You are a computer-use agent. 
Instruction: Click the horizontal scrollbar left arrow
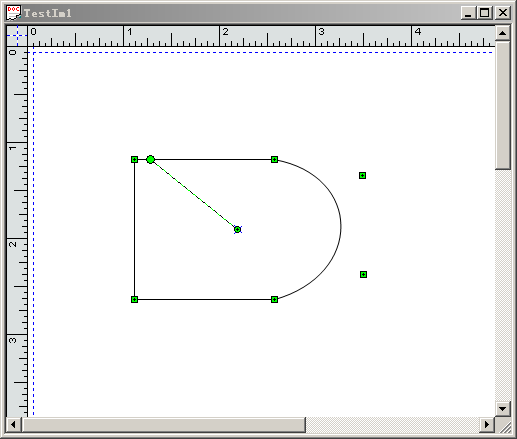click(x=13, y=424)
